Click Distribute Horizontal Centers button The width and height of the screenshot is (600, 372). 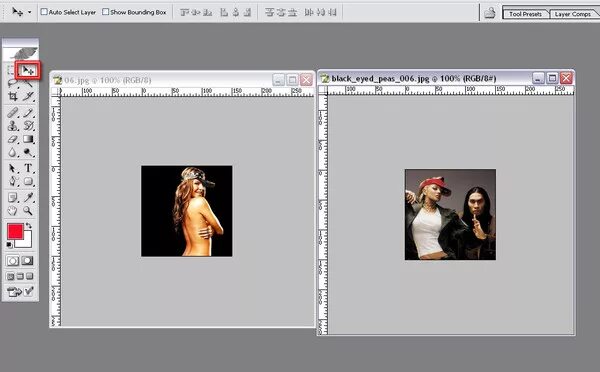(321, 12)
